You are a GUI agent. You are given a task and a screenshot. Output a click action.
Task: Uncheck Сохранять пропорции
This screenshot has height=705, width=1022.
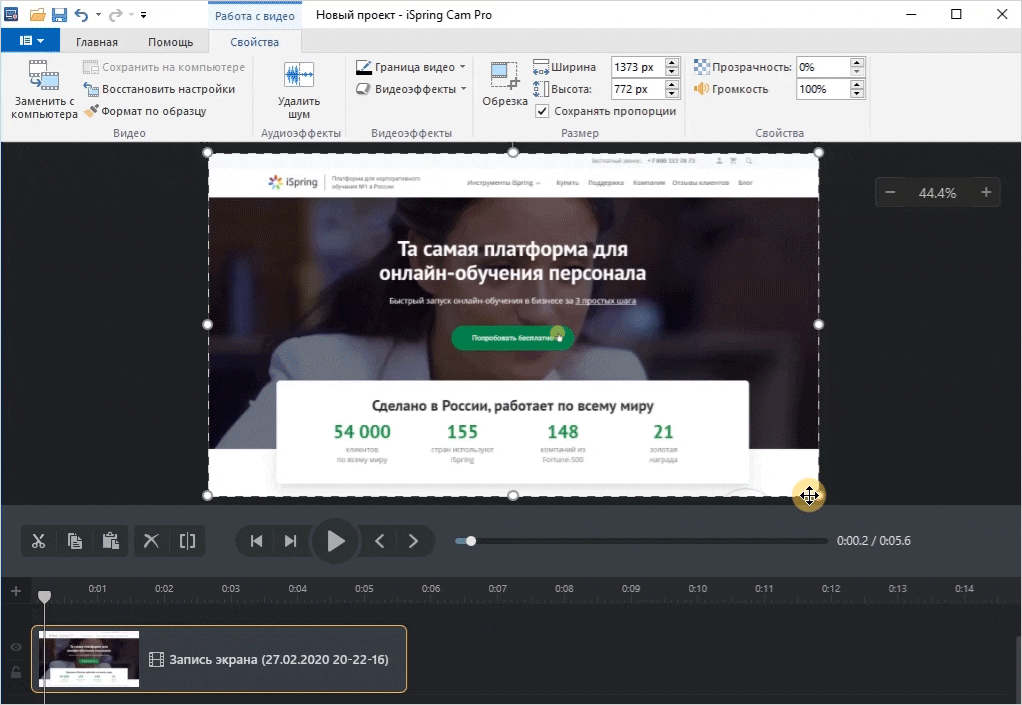pyautogui.click(x=542, y=111)
